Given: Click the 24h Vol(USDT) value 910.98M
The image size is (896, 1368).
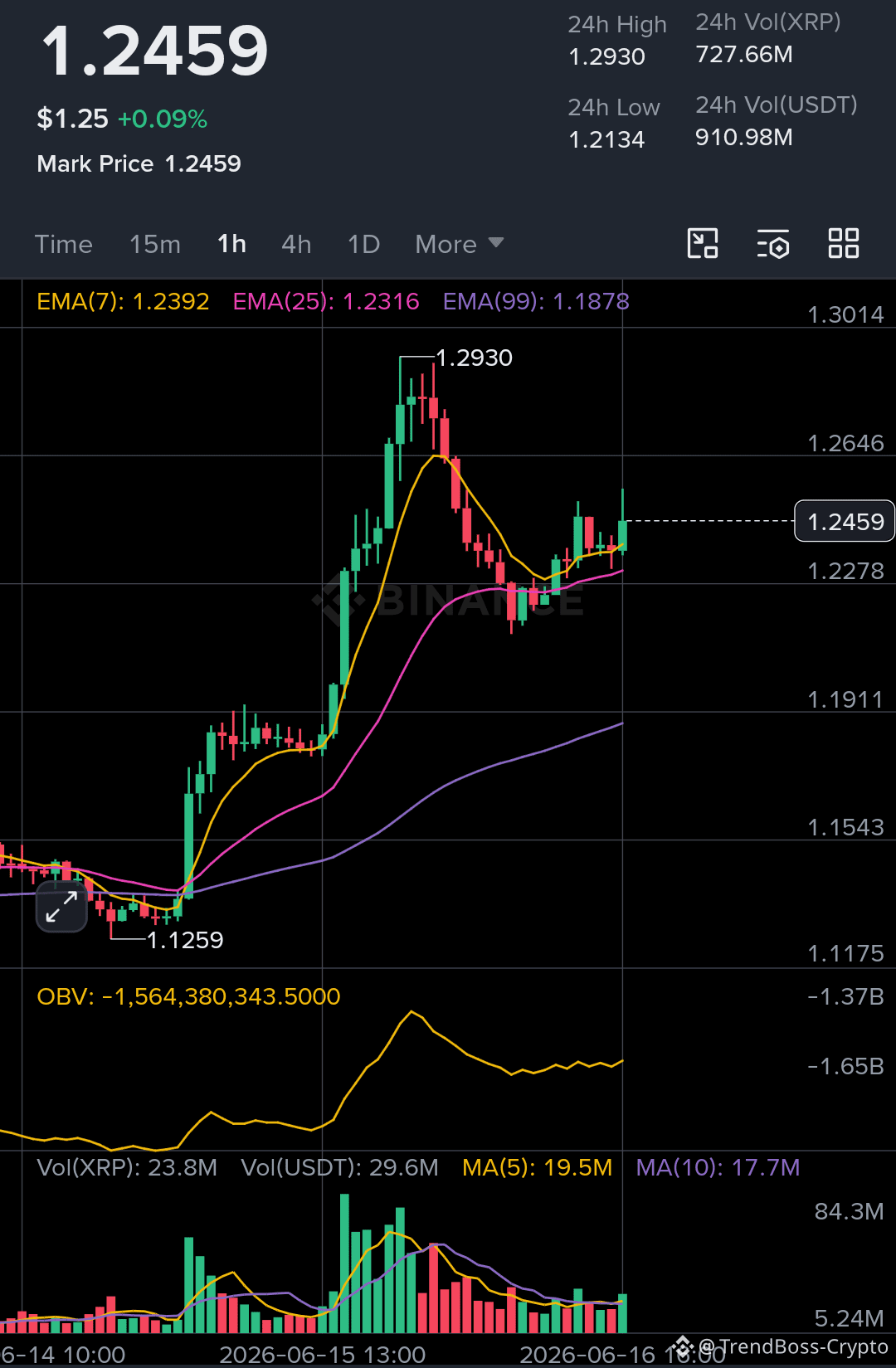Looking at the screenshot, I should pyautogui.click(x=744, y=137).
